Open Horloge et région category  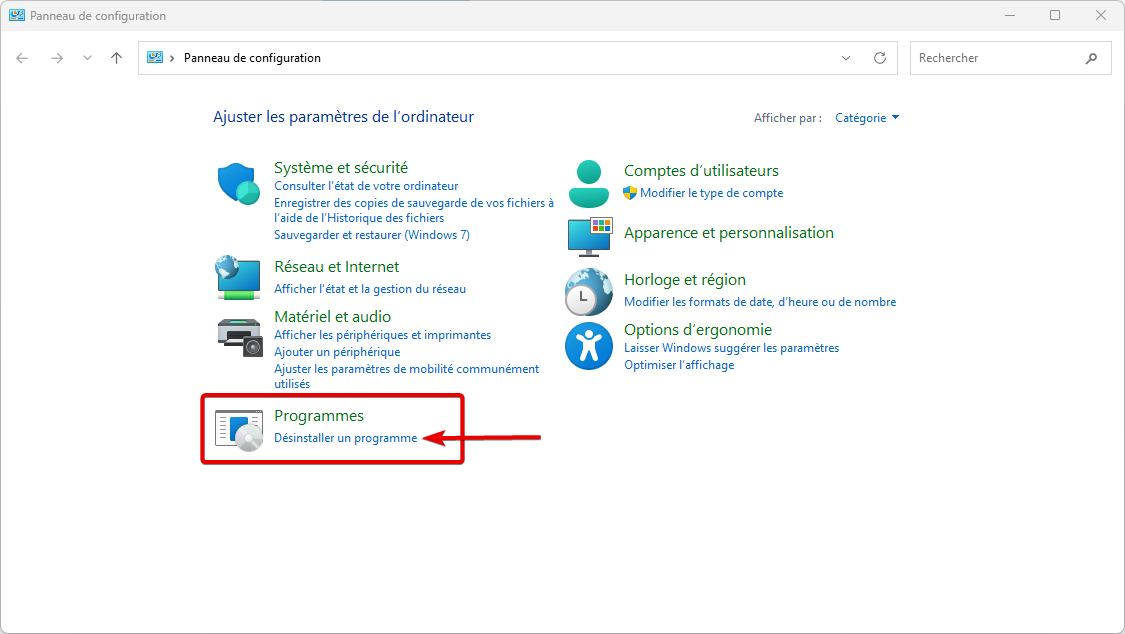(x=685, y=280)
